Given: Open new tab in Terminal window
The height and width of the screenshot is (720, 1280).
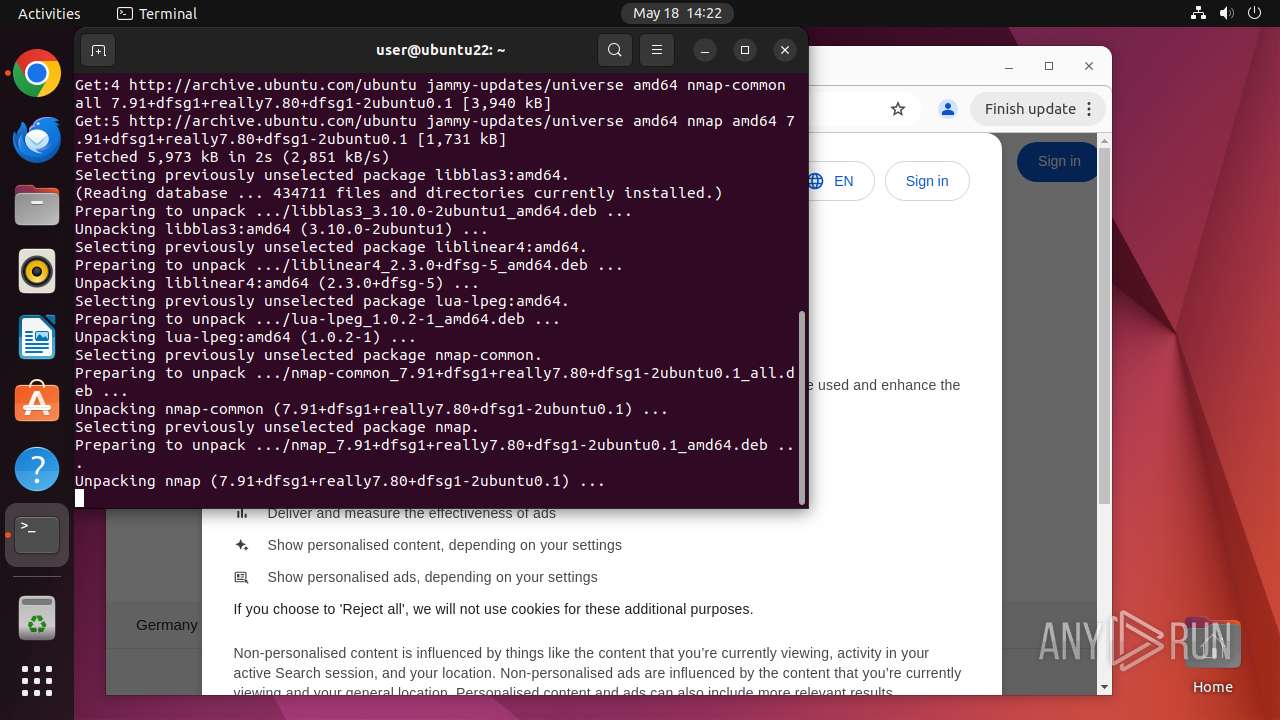Looking at the screenshot, I should pos(98,50).
